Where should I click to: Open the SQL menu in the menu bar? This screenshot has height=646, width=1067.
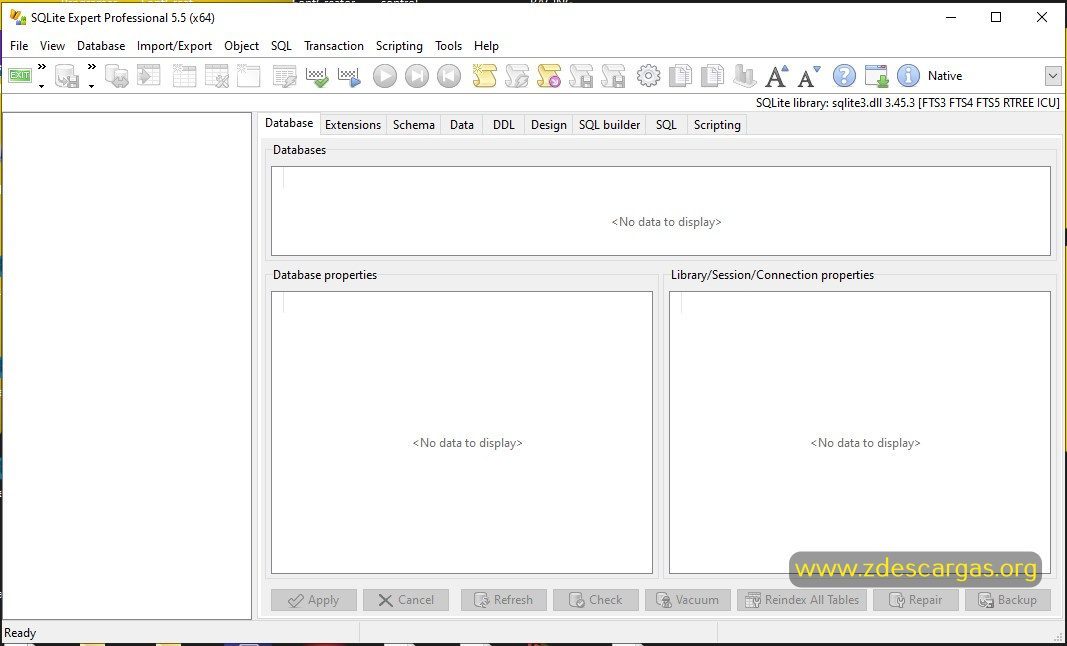click(x=281, y=46)
